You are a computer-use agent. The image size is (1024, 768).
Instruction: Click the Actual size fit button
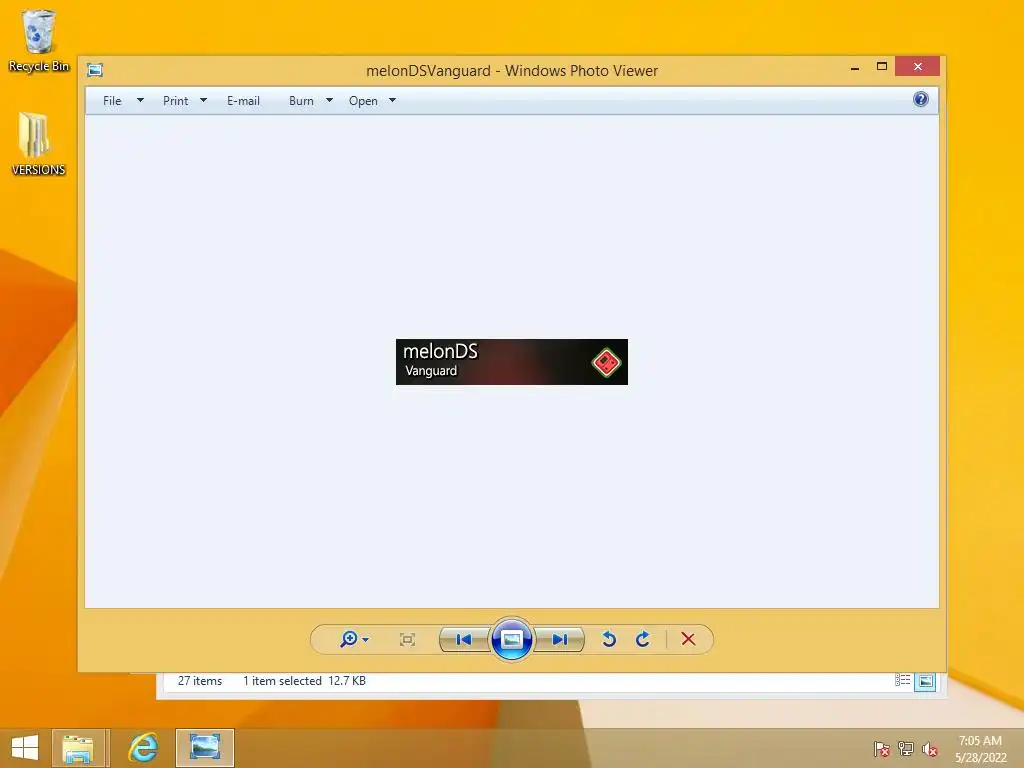[407, 639]
